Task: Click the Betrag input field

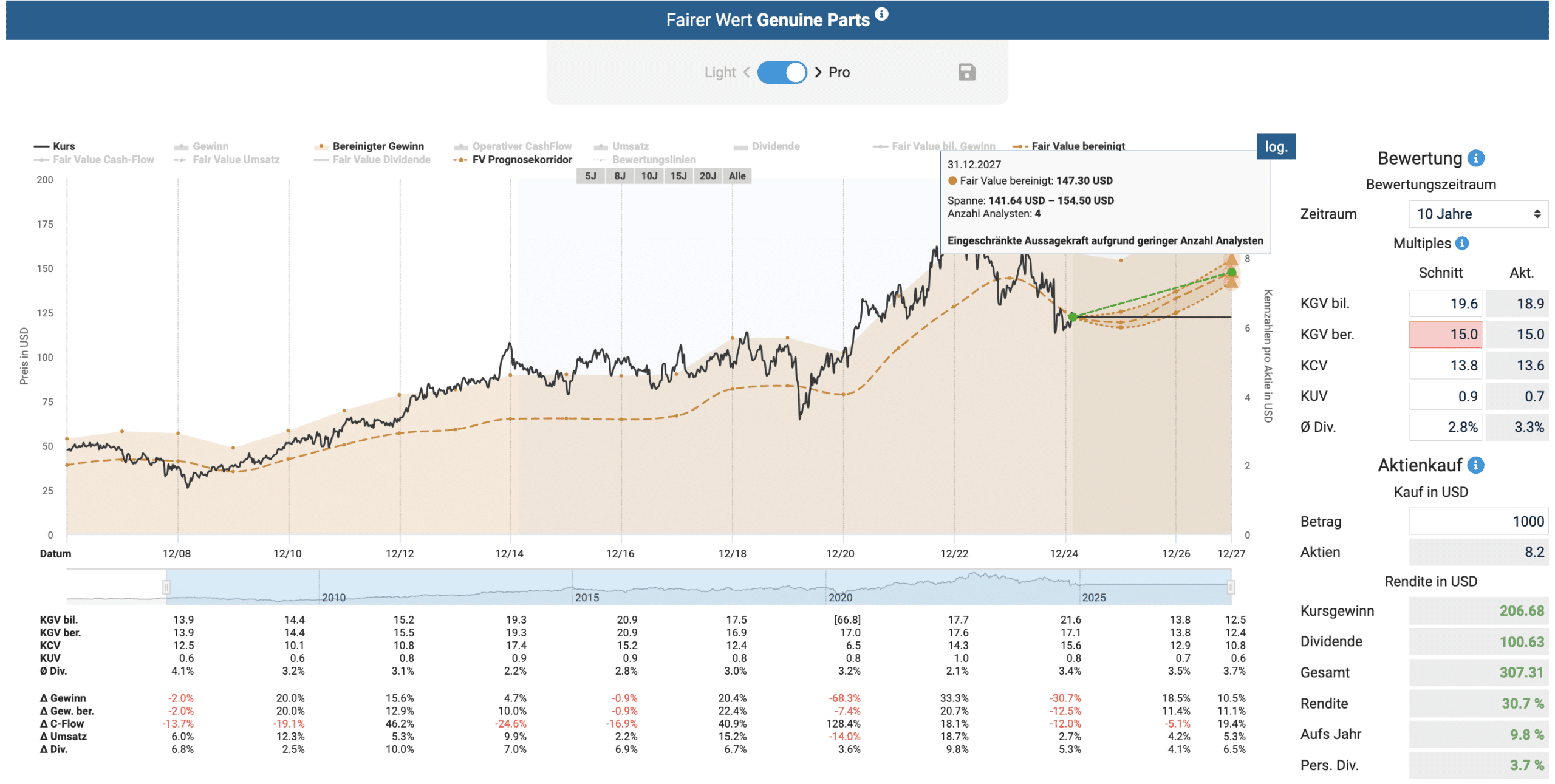Action: (1478, 521)
